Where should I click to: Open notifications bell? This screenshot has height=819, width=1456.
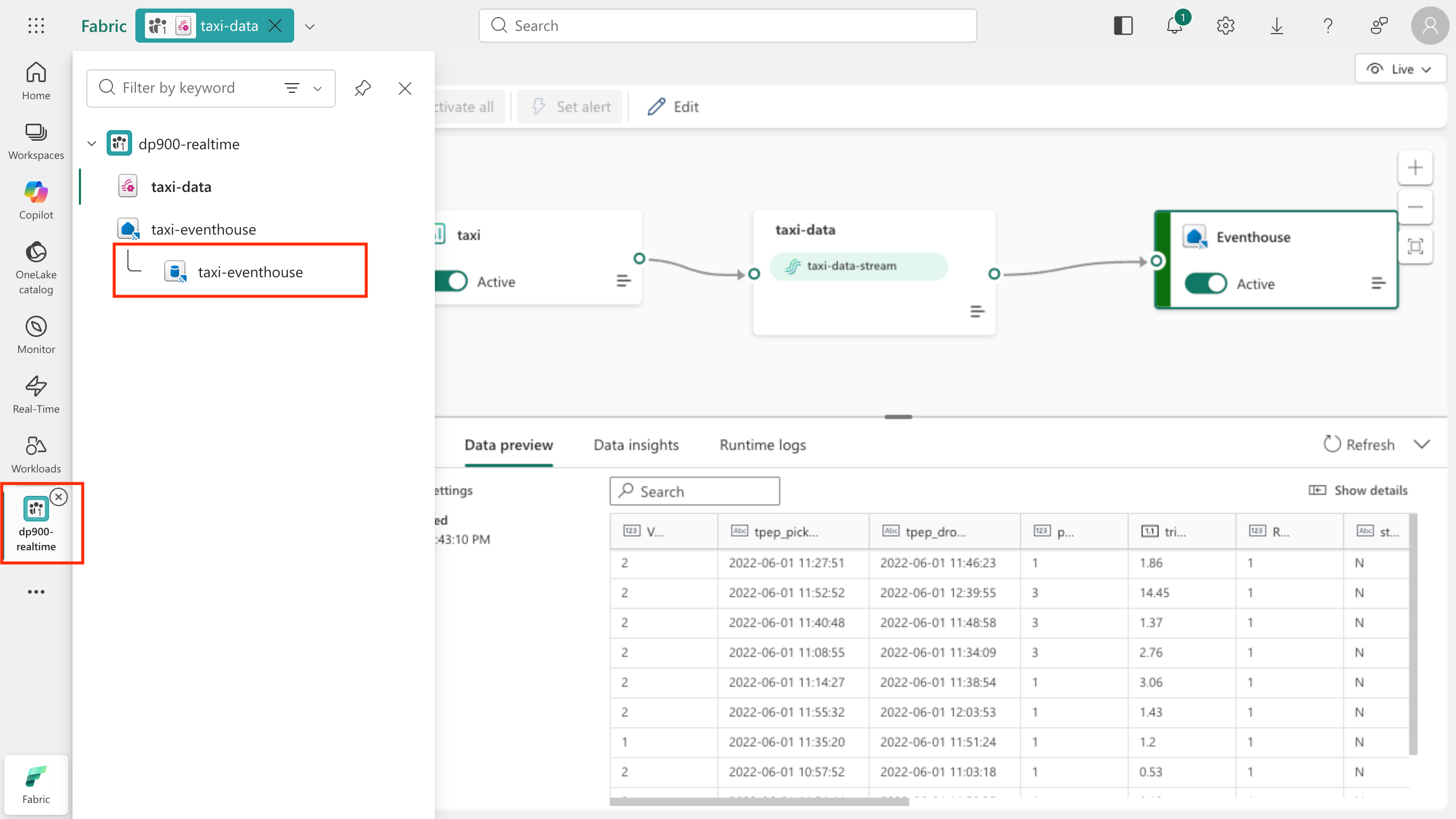[1175, 26]
